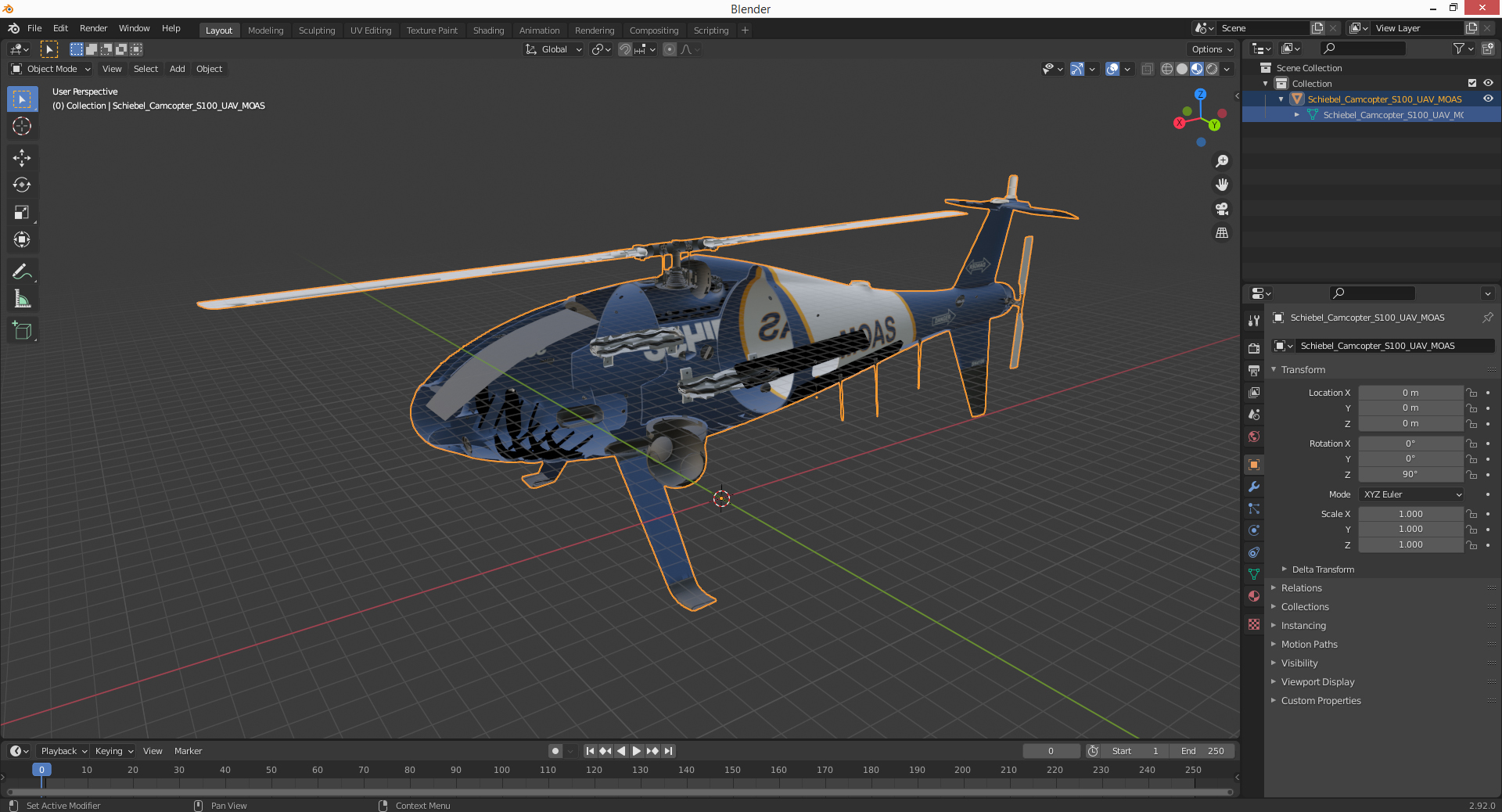Open the Marker menu in timeline
Image resolution: width=1502 pixels, height=812 pixels.
[x=188, y=751]
